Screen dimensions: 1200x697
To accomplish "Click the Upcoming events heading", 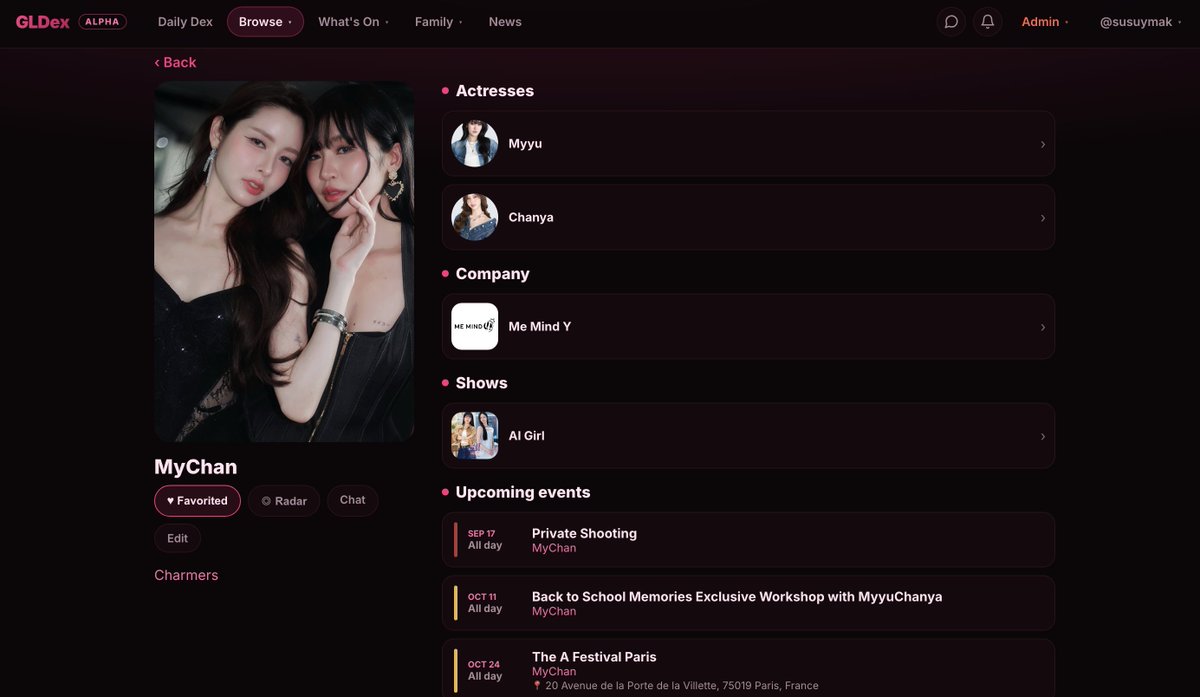I will pos(523,492).
